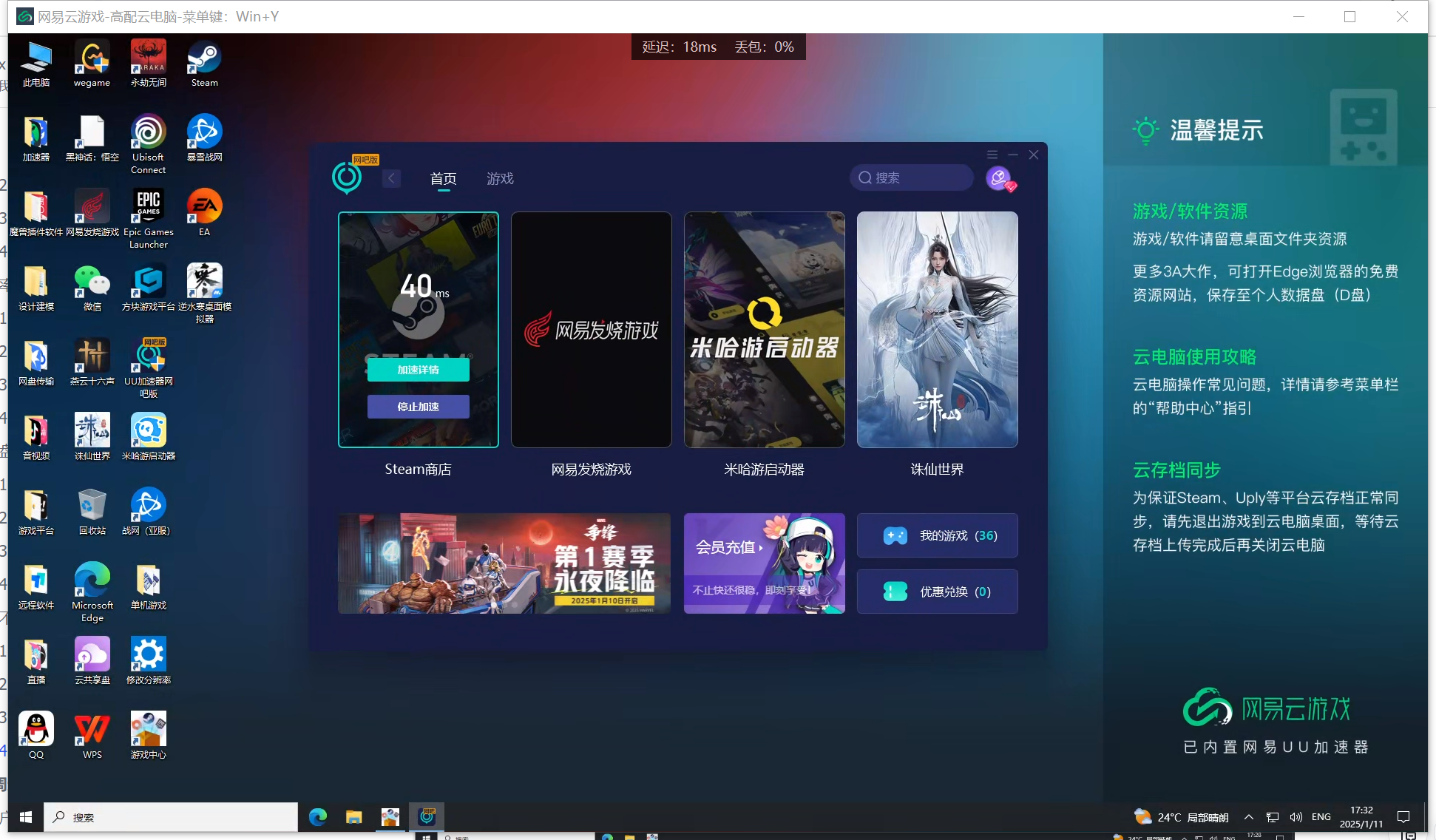Open 云共享盘 desktop icon

click(92, 661)
